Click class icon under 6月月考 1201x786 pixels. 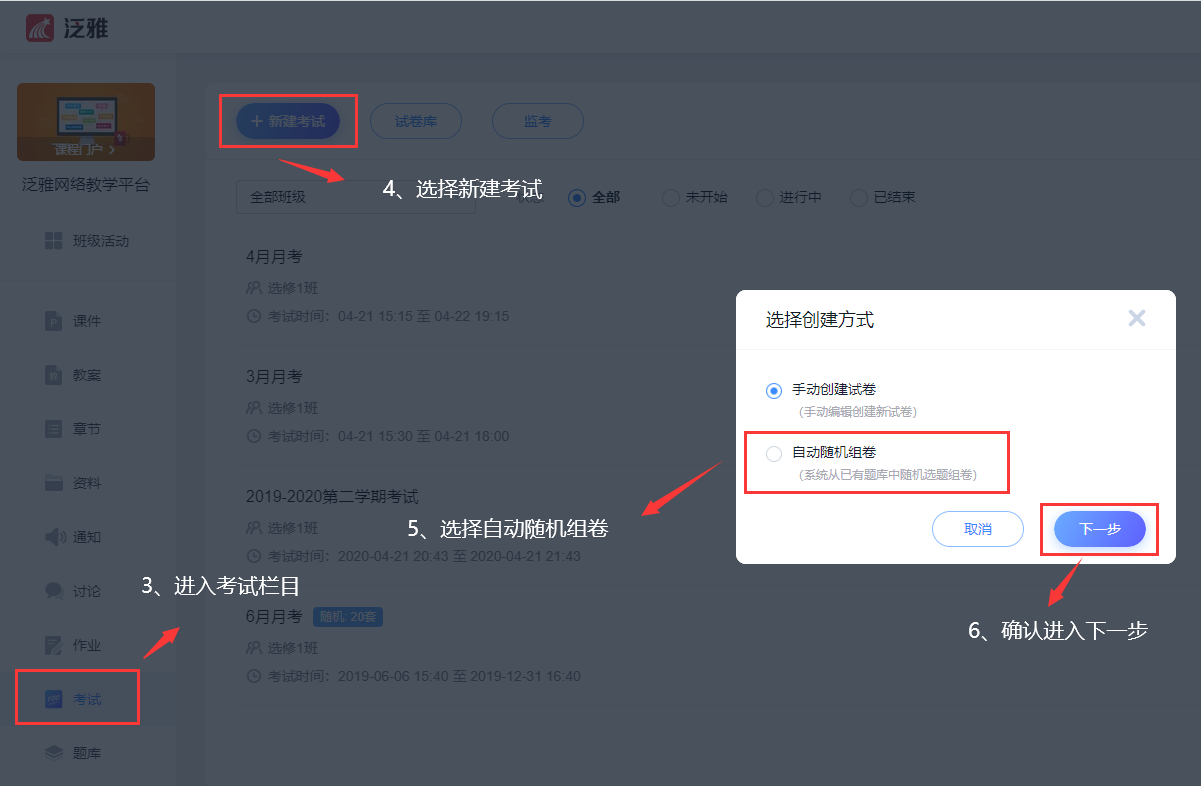254,648
